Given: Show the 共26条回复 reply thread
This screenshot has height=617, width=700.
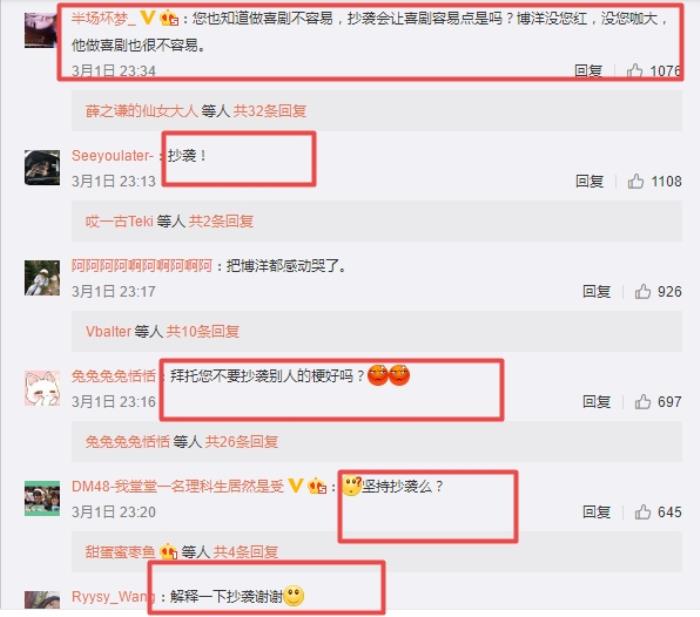Looking at the screenshot, I should [x=242, y=442].
